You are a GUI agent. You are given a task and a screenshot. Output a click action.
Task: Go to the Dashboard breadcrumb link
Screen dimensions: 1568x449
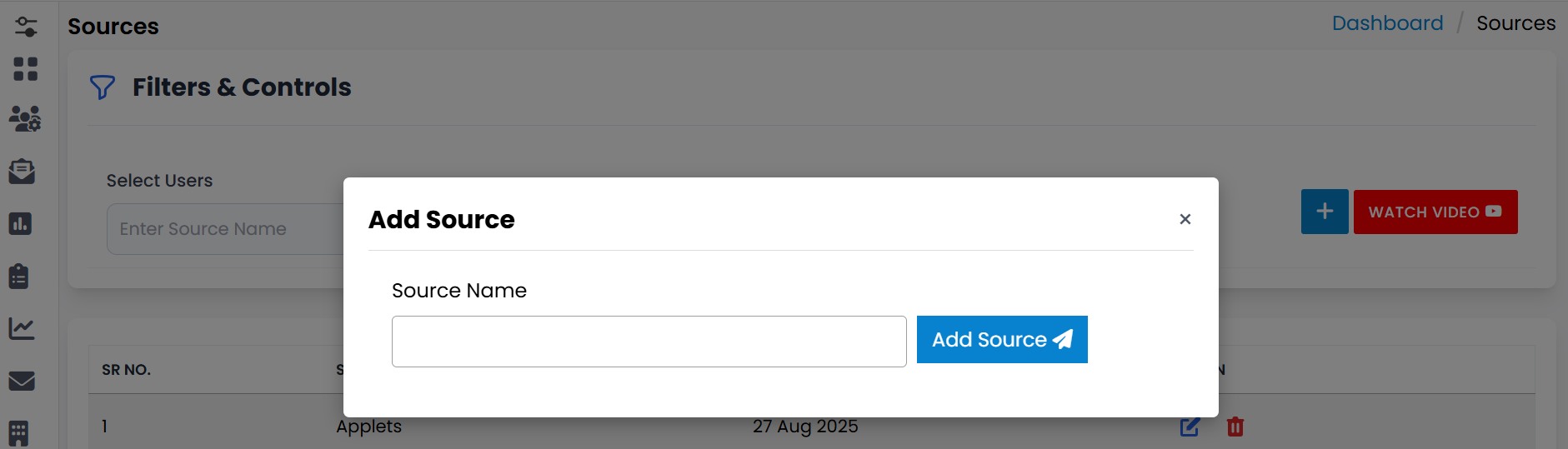point(1387,23)
